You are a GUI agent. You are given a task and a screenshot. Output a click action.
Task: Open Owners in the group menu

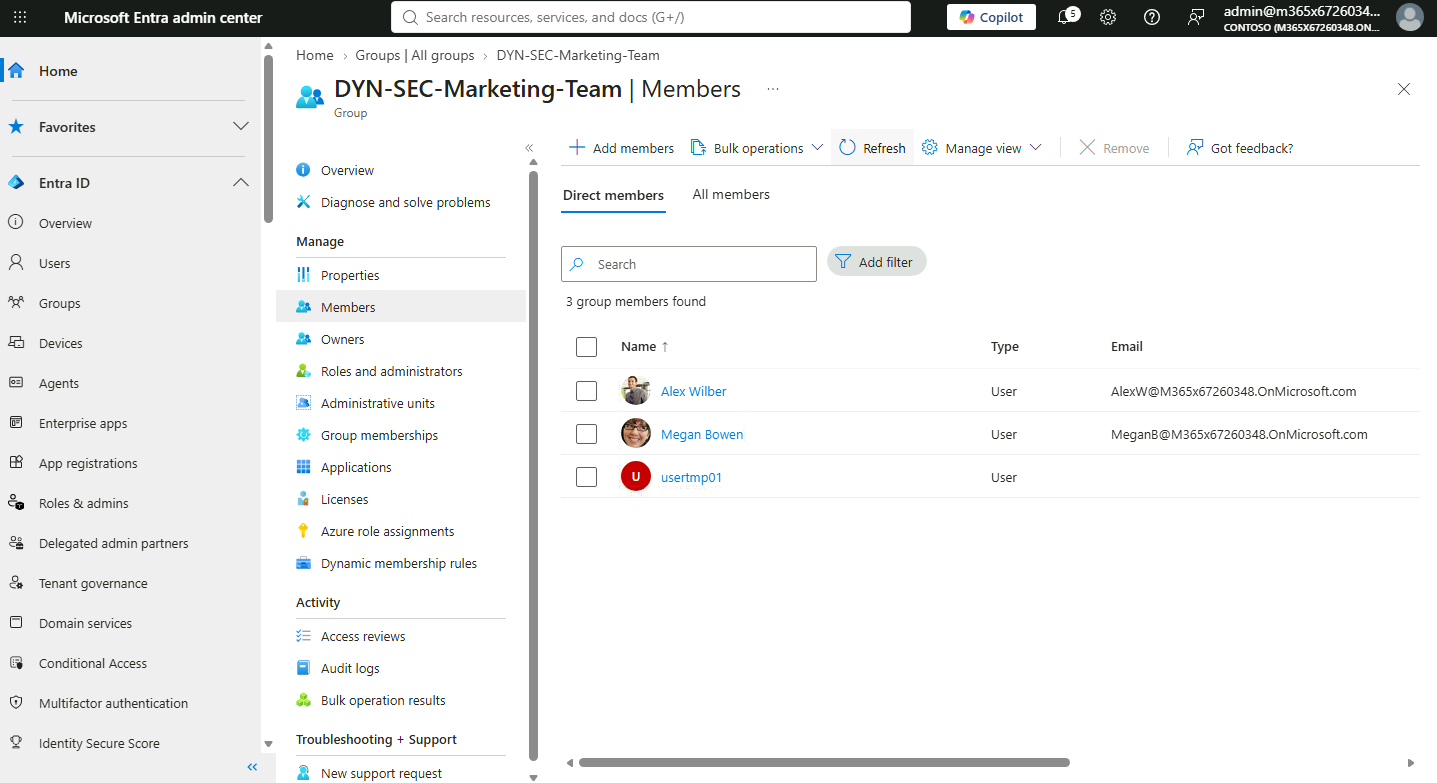click(343, 339)
